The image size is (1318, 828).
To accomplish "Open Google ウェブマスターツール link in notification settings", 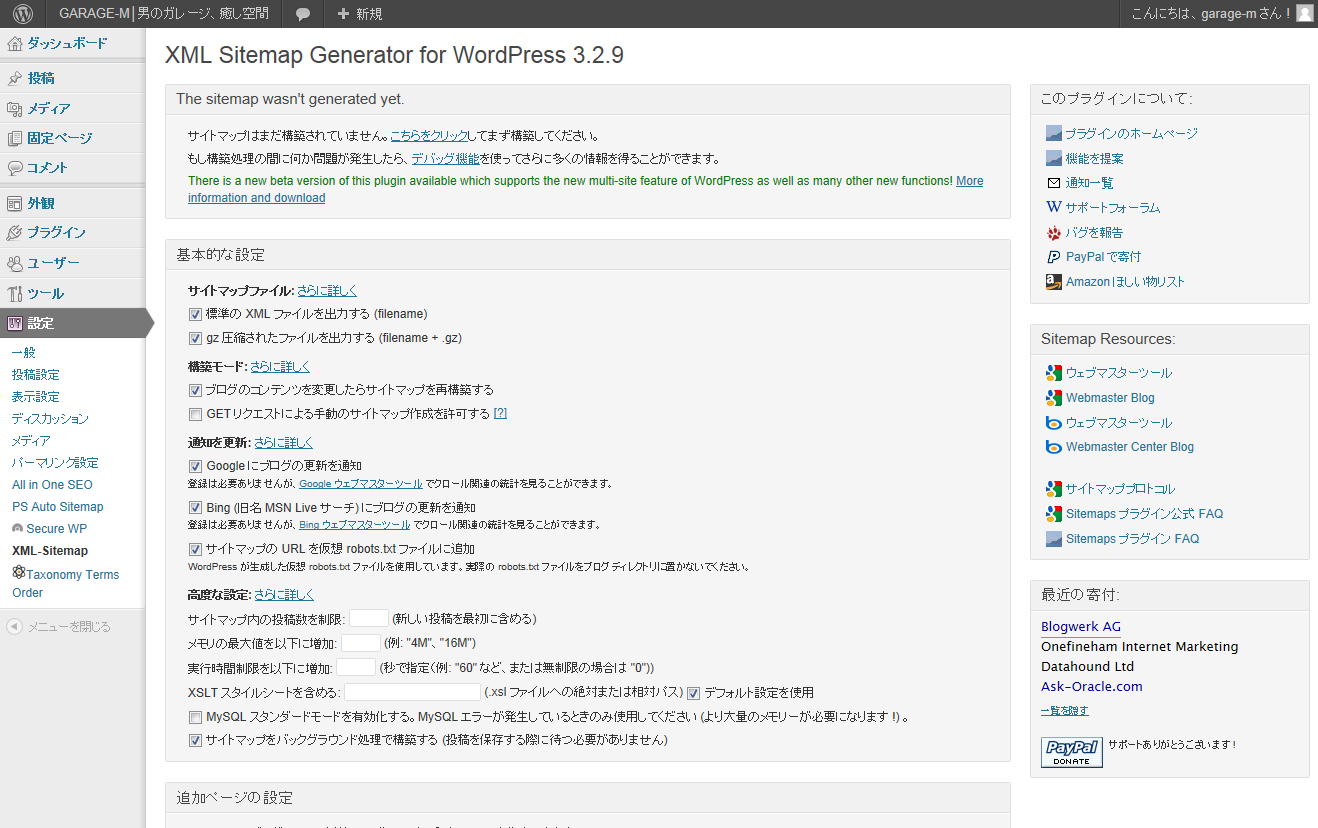I will click(x=361, y=484).
